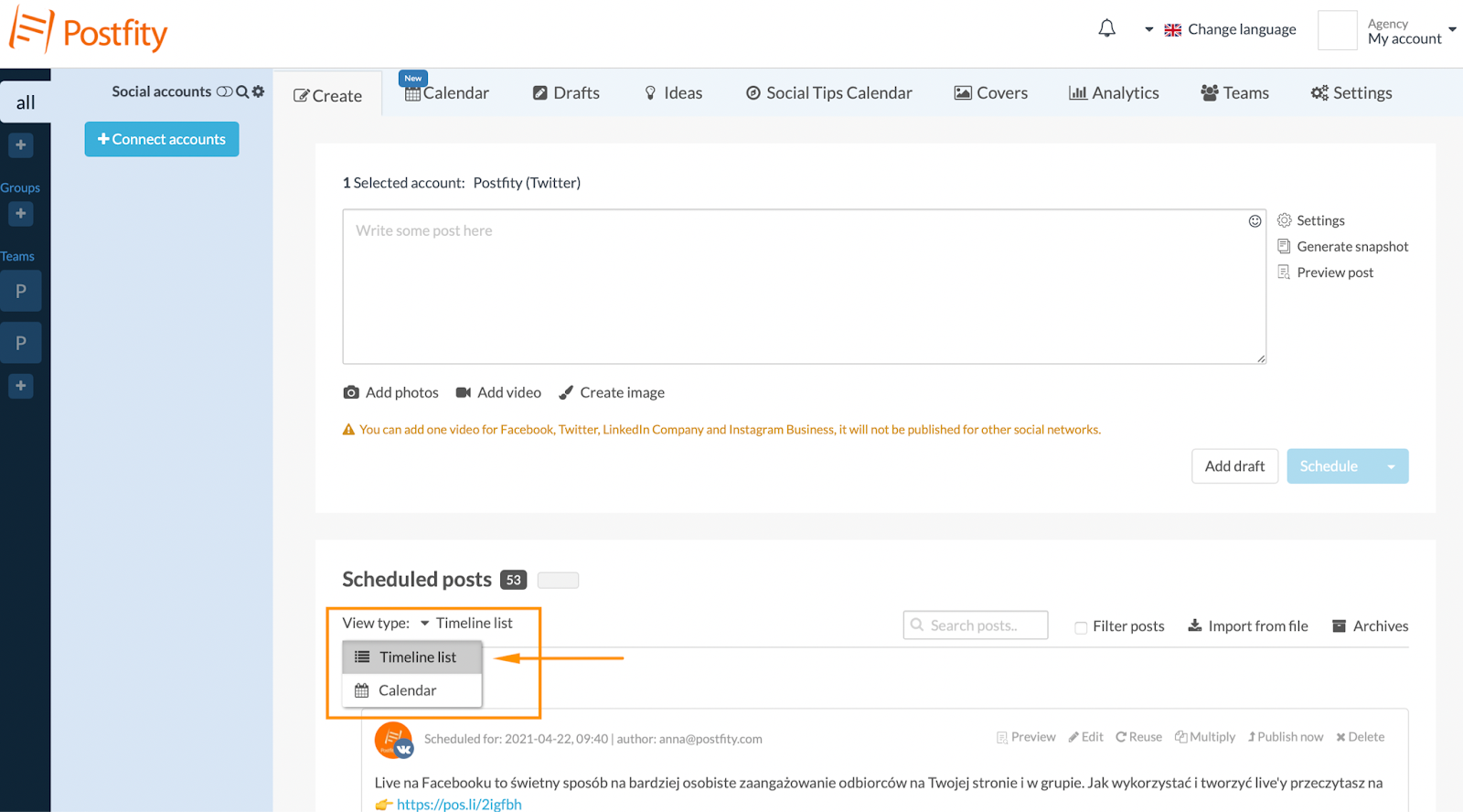Image resolution: width=1463 pixels, height=812 pixels.
Task: Open Change language dropdown
Action: click(1221, 29)
